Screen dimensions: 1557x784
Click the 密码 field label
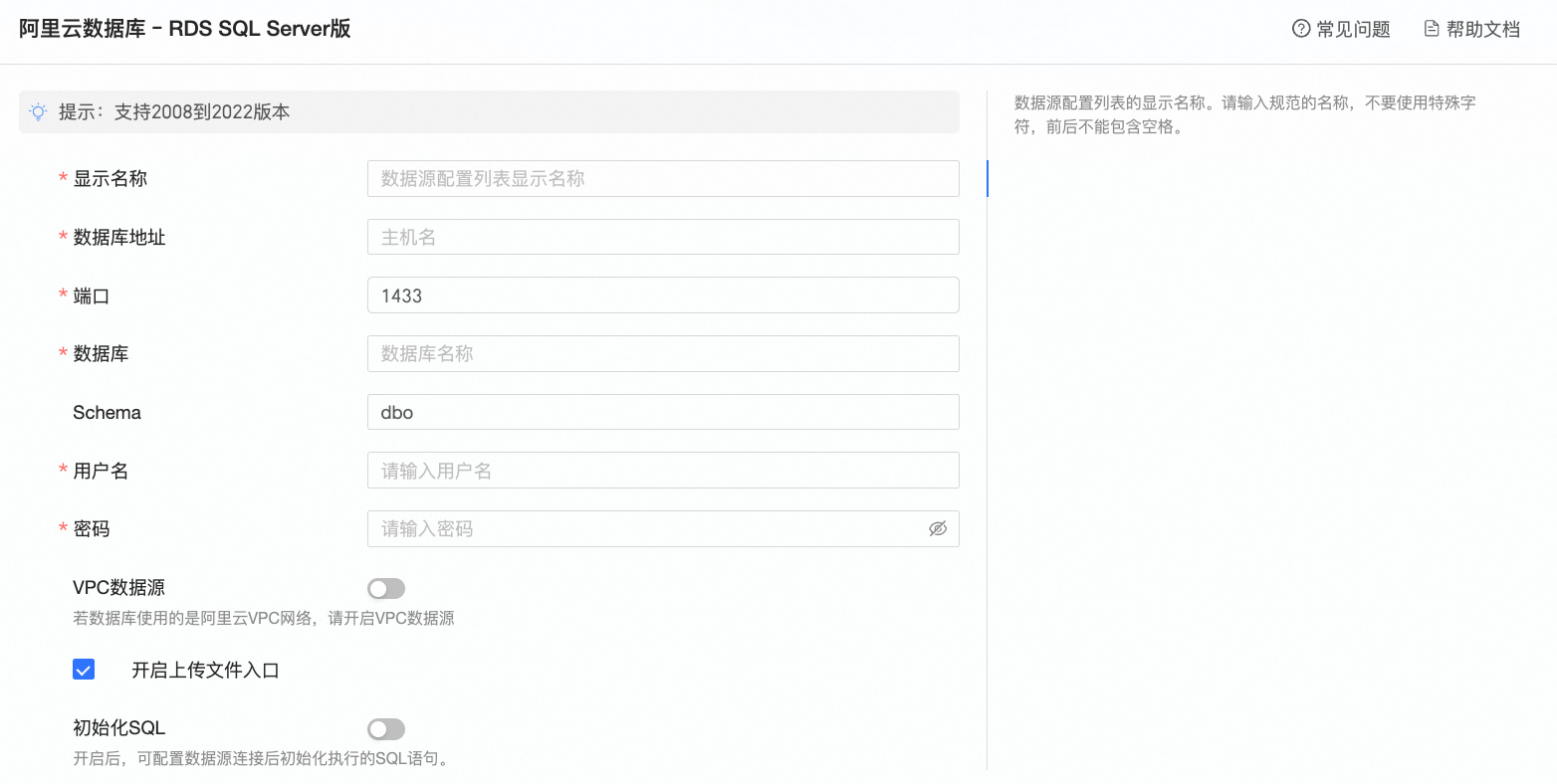click(92, 528)
